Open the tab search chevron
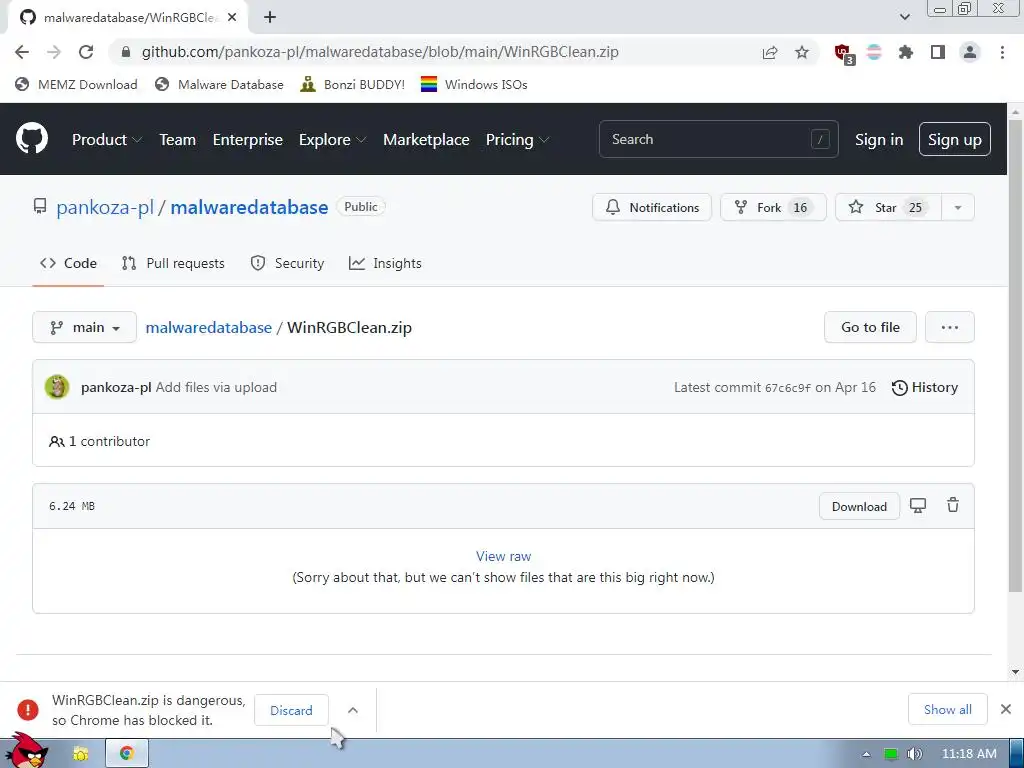The height and width of the screenshot is (768, 1024). click(x=904, y=17)
